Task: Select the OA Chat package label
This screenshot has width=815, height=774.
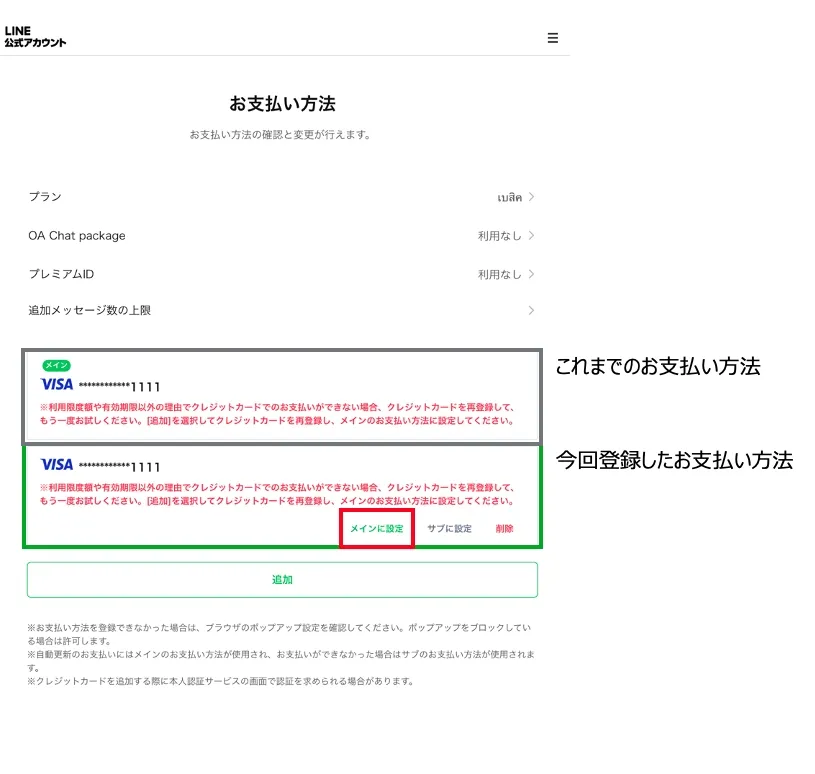Action: pyautogui.click(x=77, y=236)
